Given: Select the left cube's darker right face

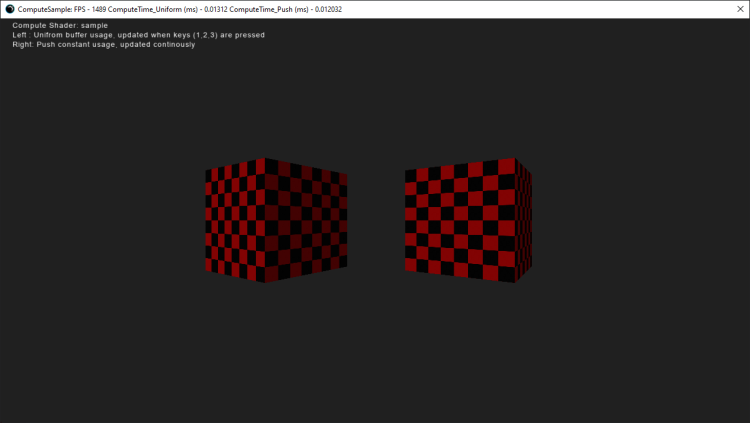Looking at the screenshot, I should point(307,220).
